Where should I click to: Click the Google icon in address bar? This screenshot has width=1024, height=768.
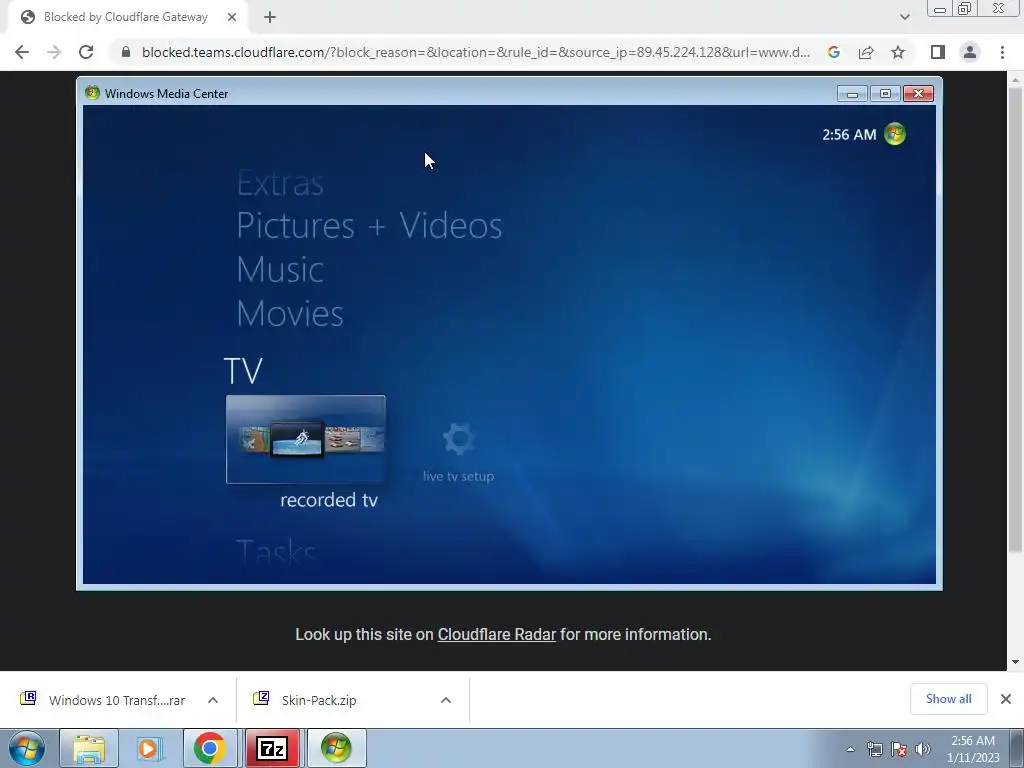[x=833, y=52]
